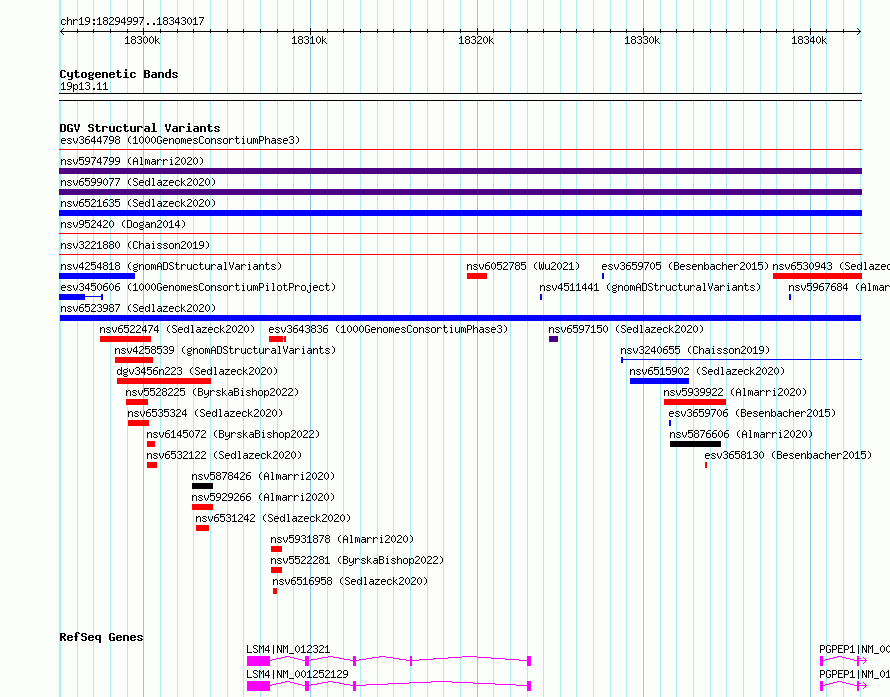Click the chr19:18294997..18343017 region label
This screenshot has height=697, width=890.
[132, 21]
